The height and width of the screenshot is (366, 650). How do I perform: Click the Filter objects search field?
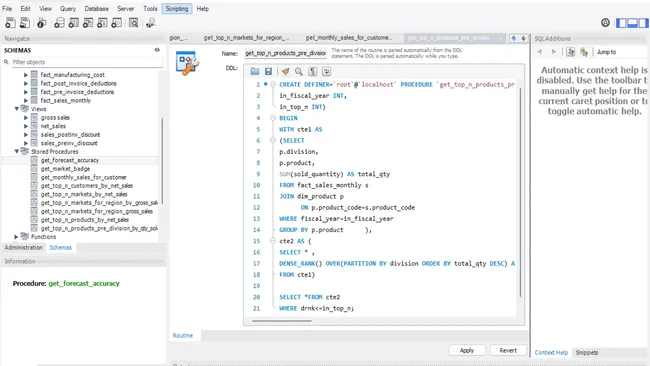click(87, 62)
